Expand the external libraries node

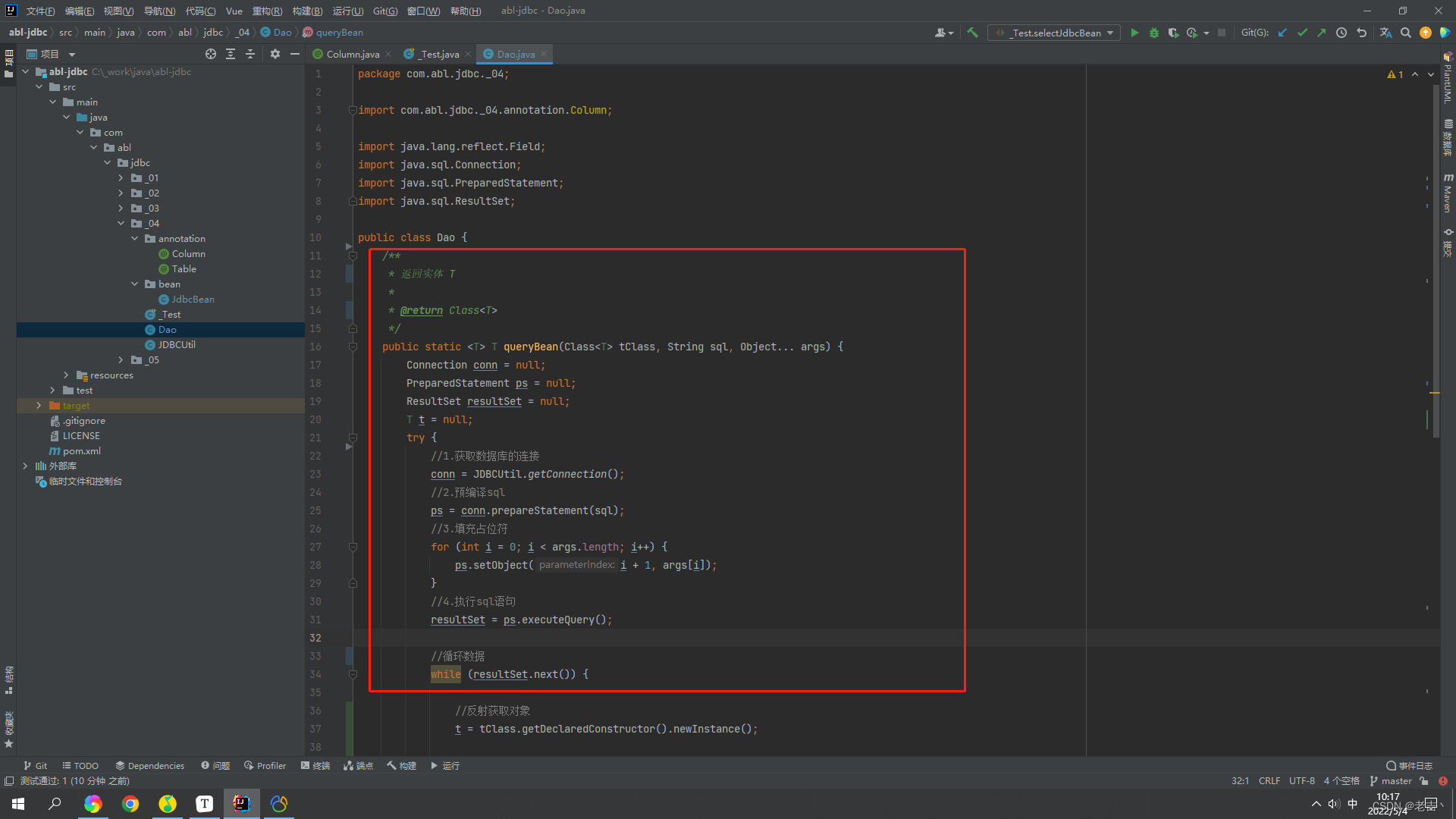[25, 466]
